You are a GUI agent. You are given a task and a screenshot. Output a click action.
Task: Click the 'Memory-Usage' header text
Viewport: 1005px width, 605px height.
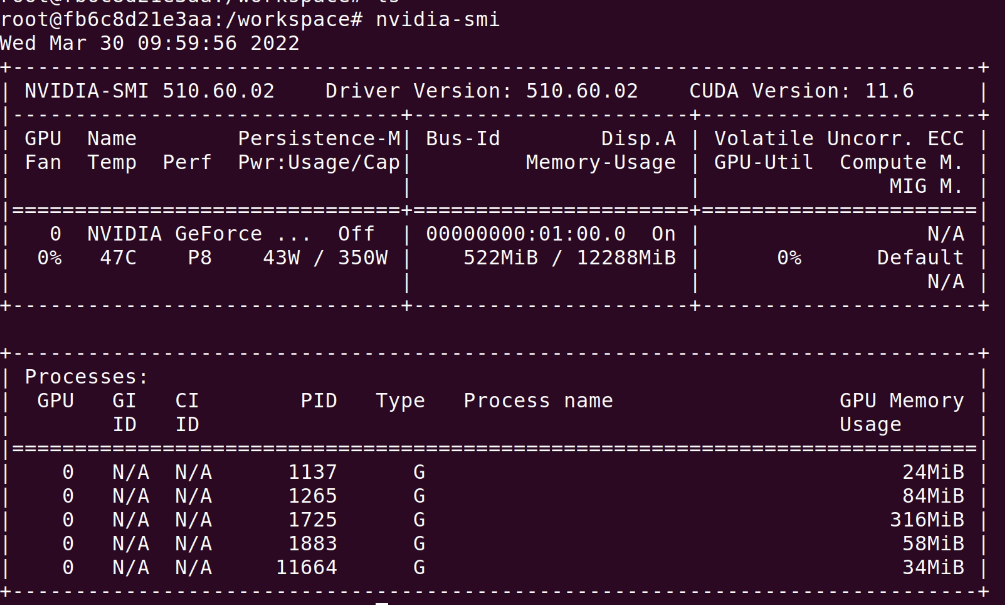point(601,163)
